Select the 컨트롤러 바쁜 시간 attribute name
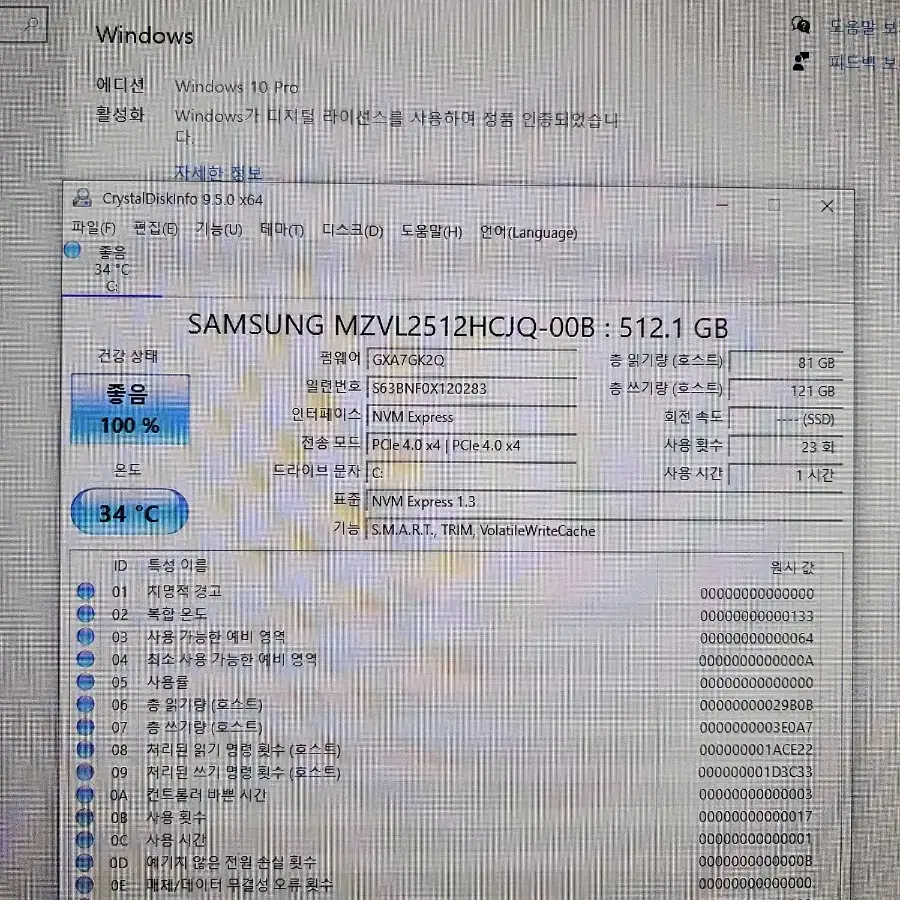The width and height of the screenshot is (900, 900). 206,794
